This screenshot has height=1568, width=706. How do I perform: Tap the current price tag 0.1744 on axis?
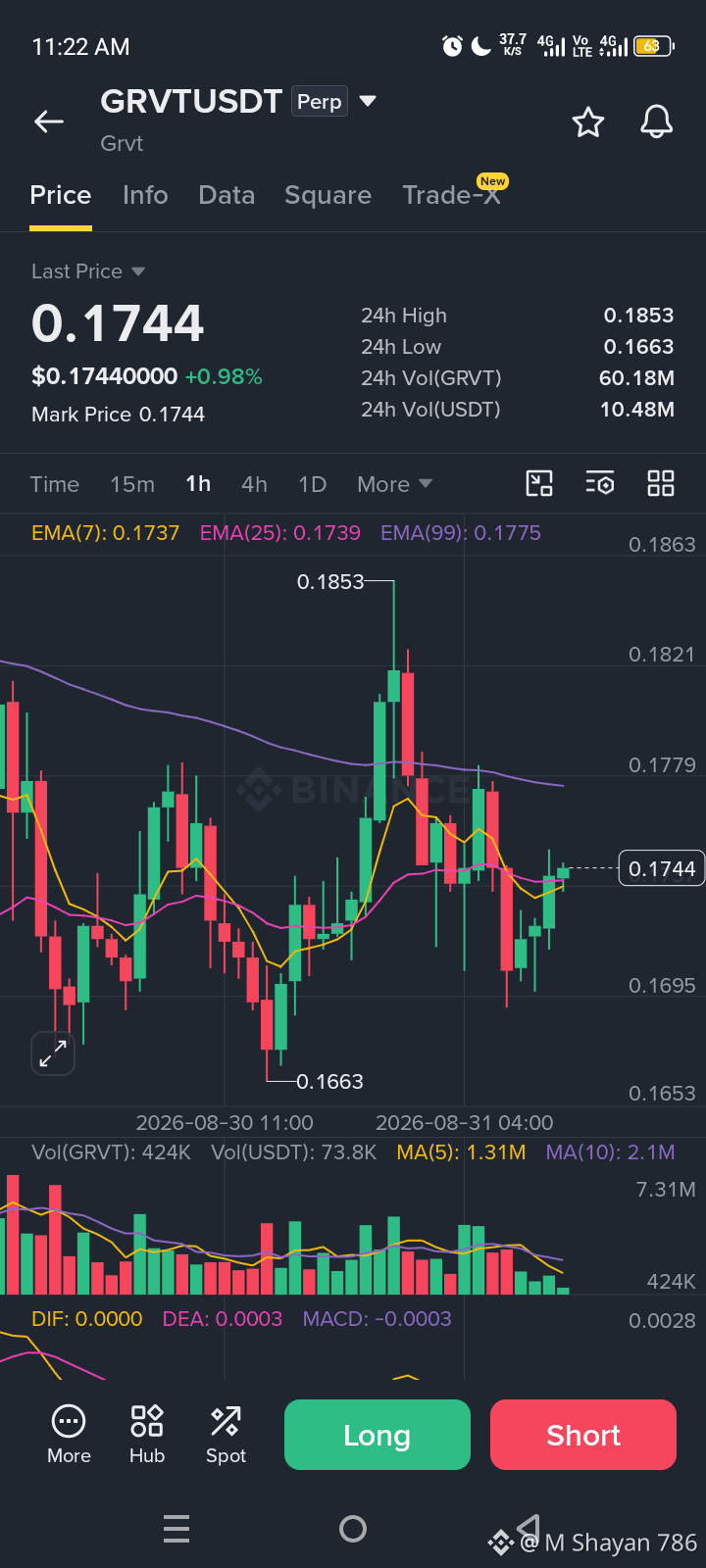[x=662, y=868]
